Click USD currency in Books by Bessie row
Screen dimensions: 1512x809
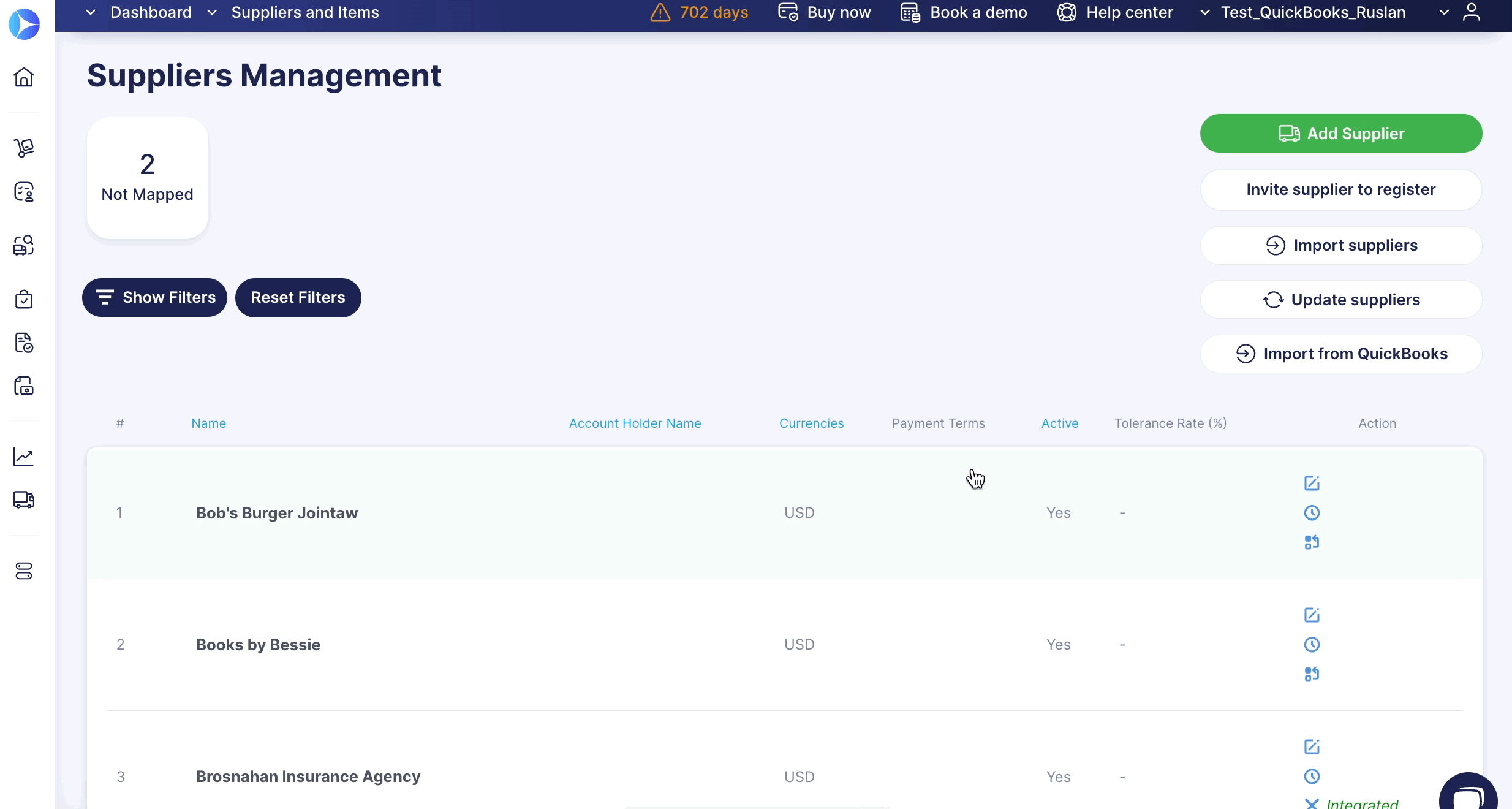pyautogui.click(x=799, y=645)
